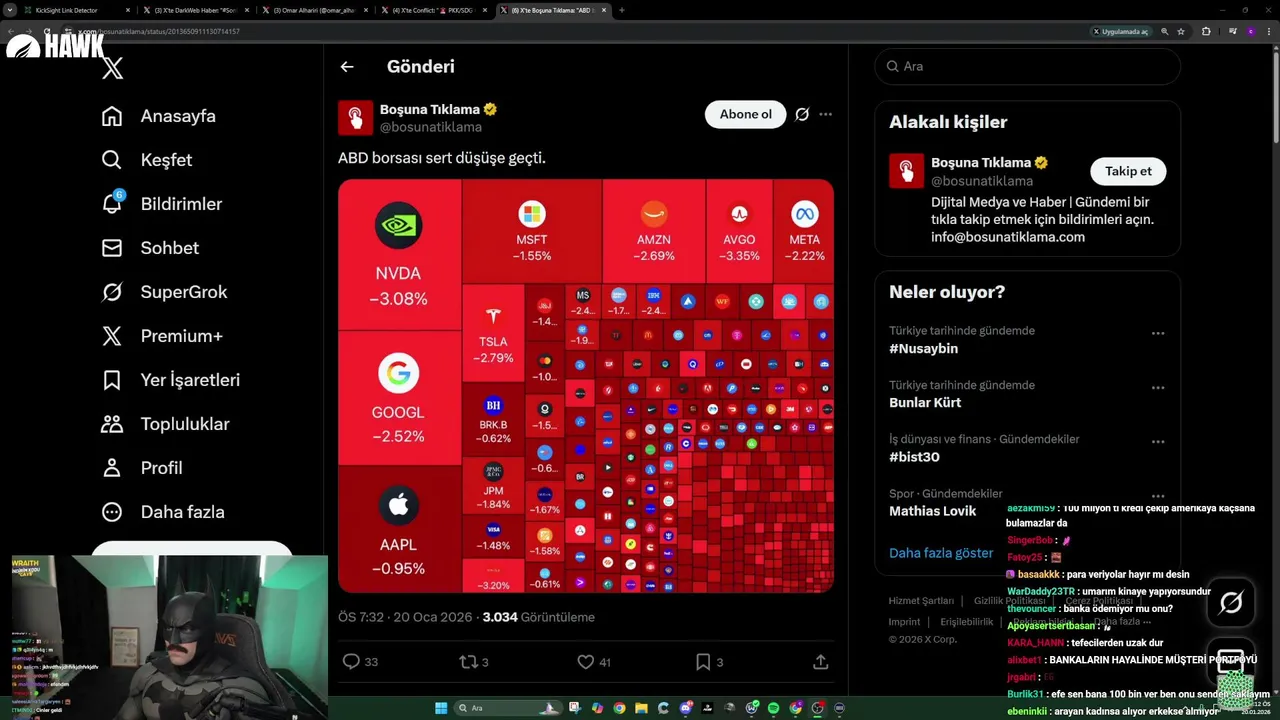1280x720 pixels.
Task: Click Takip et to follow Boşuna Tıklama
Action: (1128, 171)
